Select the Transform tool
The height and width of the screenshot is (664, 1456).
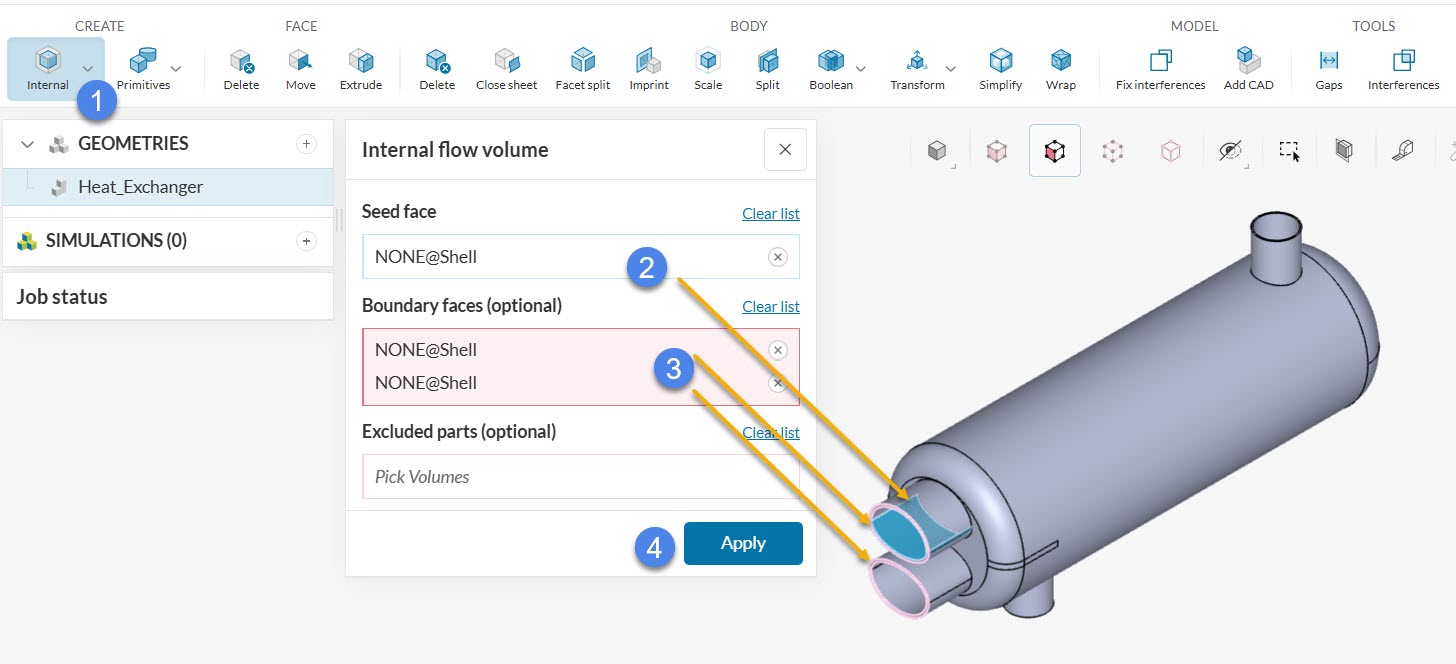(917, 69)
